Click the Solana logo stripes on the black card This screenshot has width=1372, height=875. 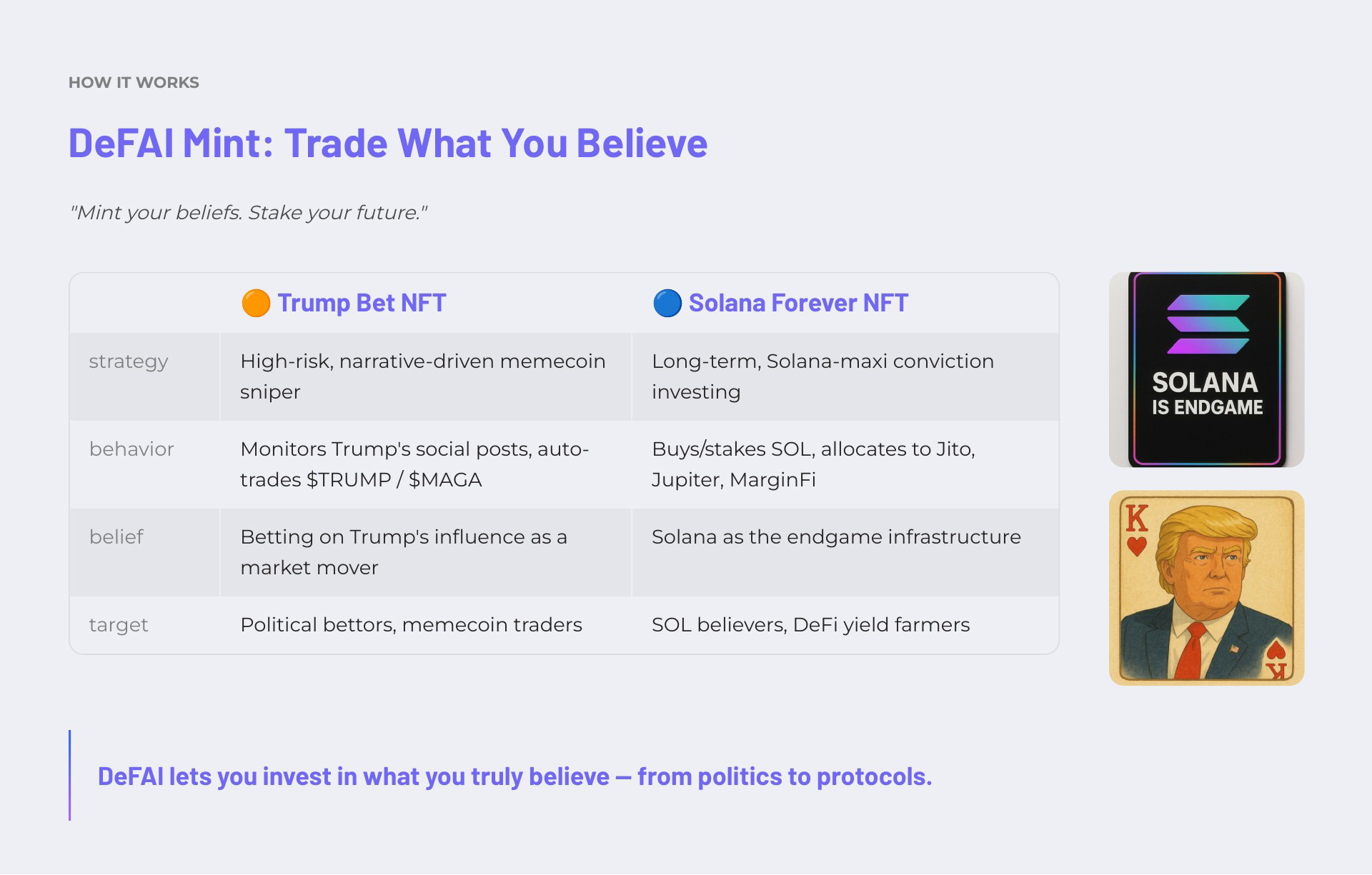click(1208, 324)
